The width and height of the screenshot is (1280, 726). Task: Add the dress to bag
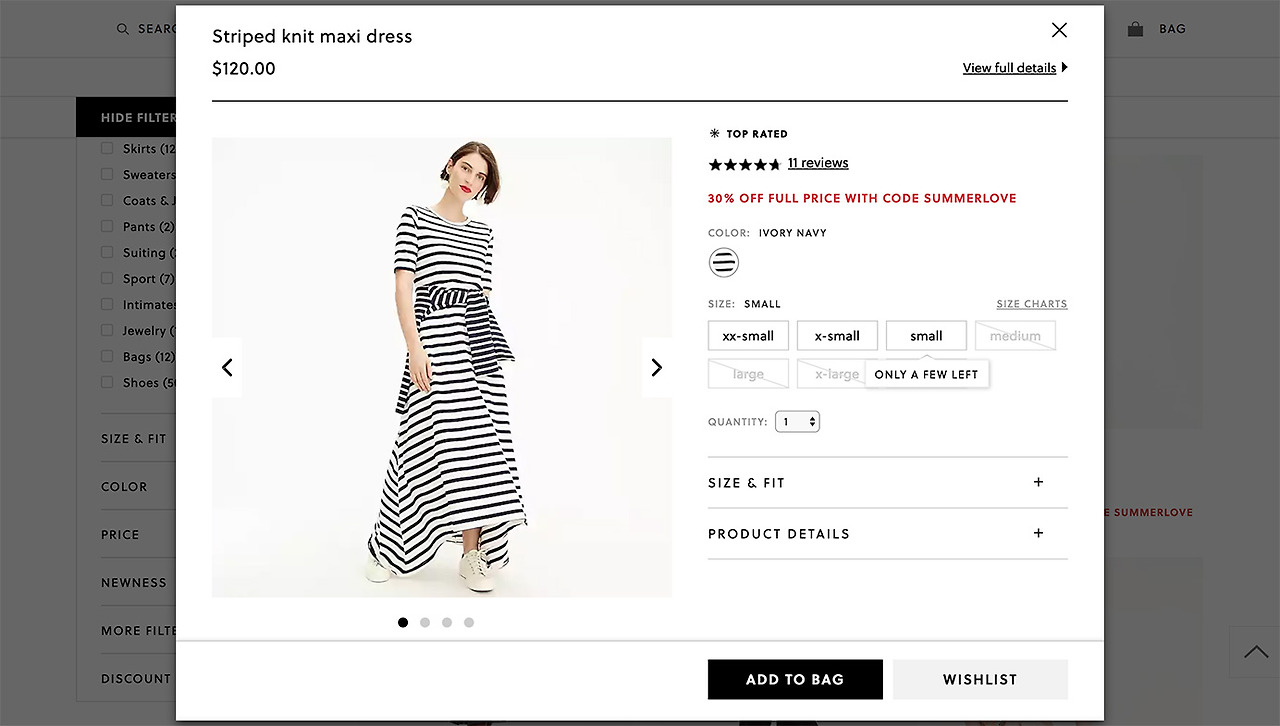click(x=795, y=679)
